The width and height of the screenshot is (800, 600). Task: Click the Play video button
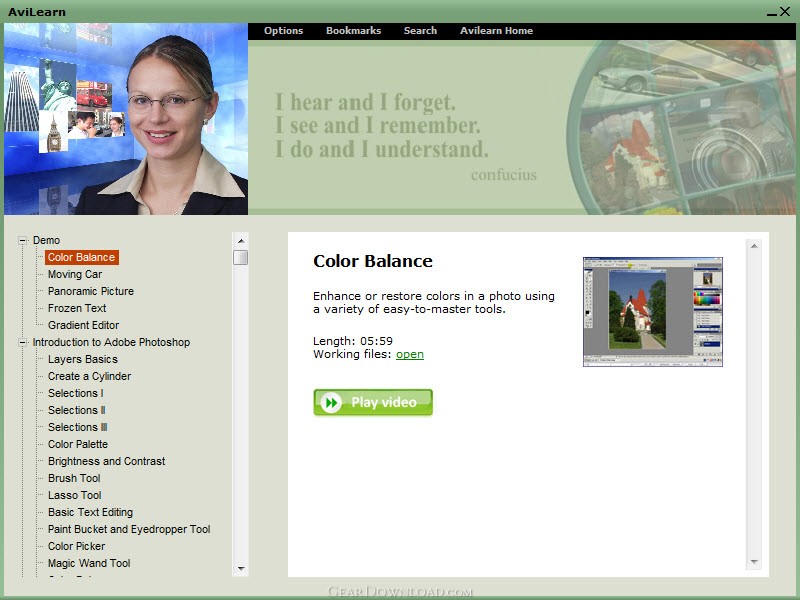[x=373, y=403]
